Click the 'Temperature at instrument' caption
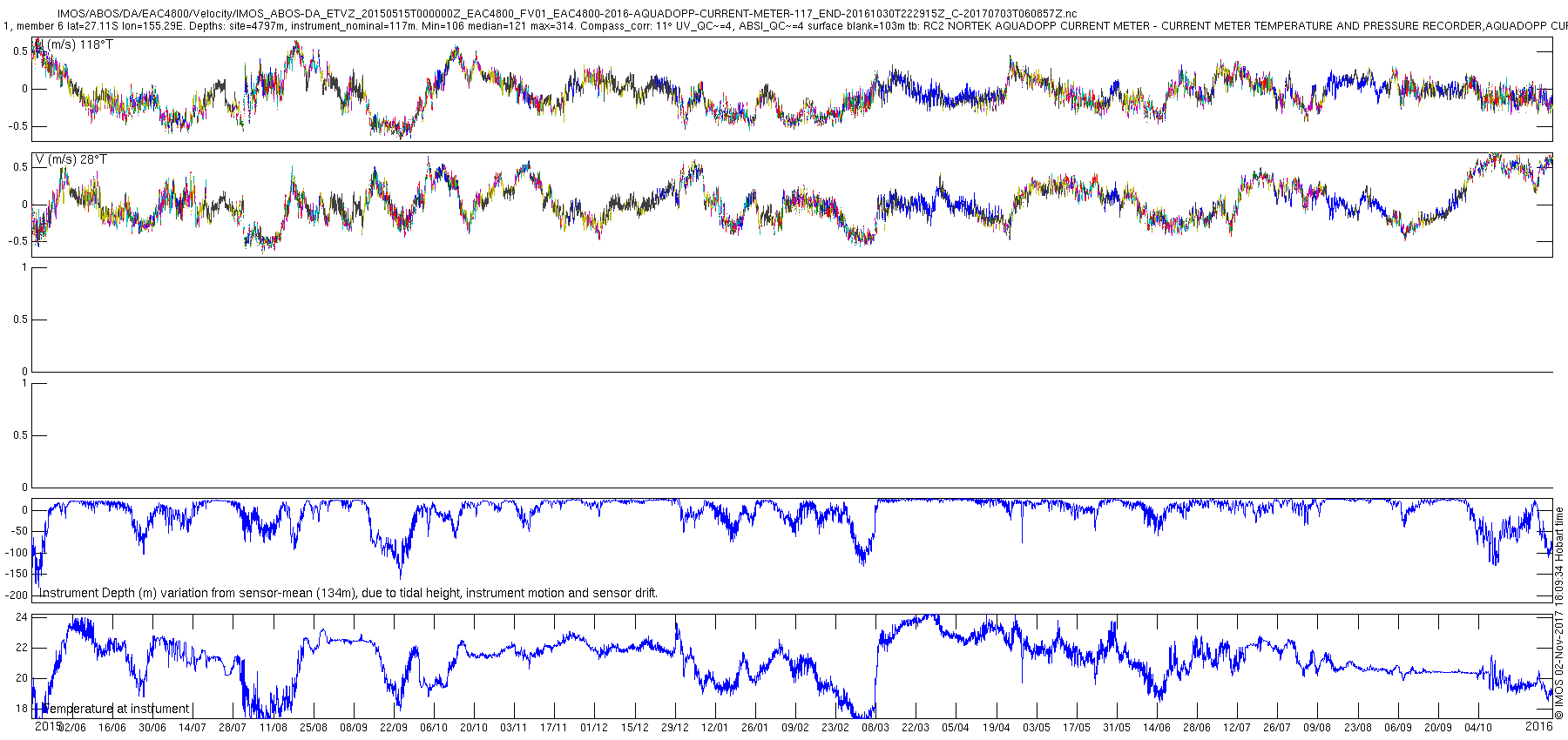The image size is (1568, 740). click(115, 709)
